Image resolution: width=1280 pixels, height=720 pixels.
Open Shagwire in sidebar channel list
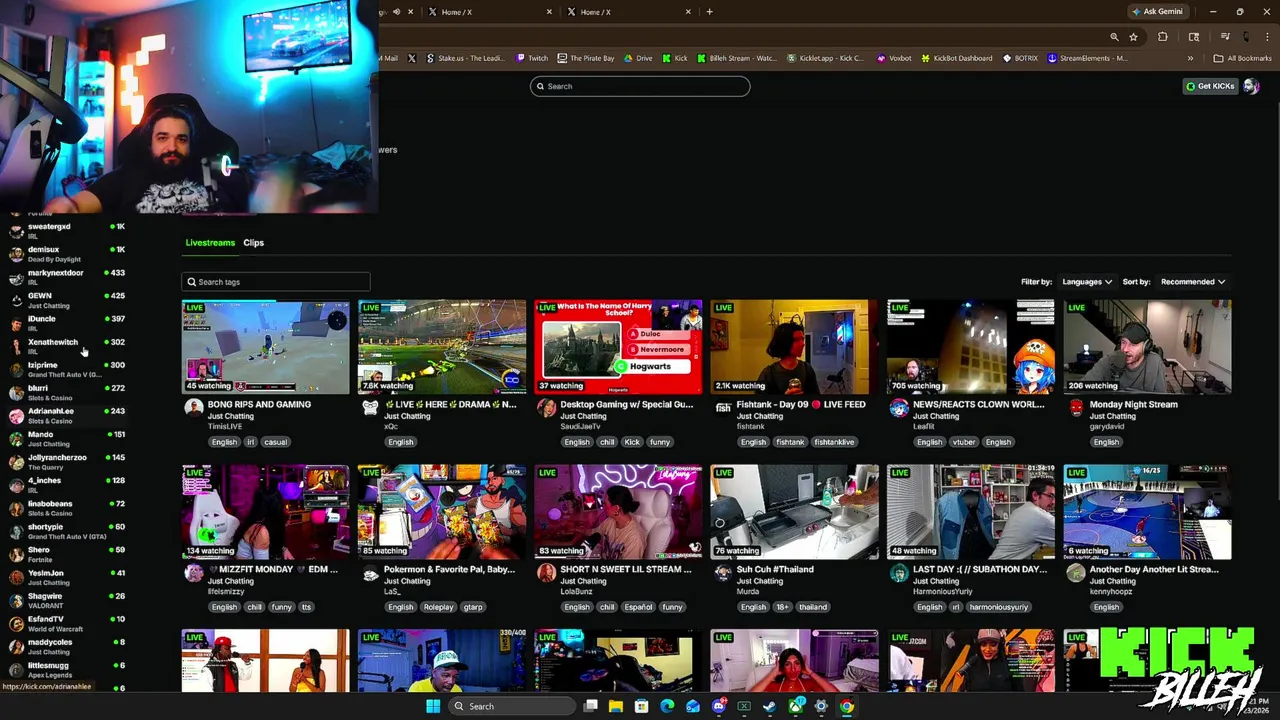coord(68,600)
